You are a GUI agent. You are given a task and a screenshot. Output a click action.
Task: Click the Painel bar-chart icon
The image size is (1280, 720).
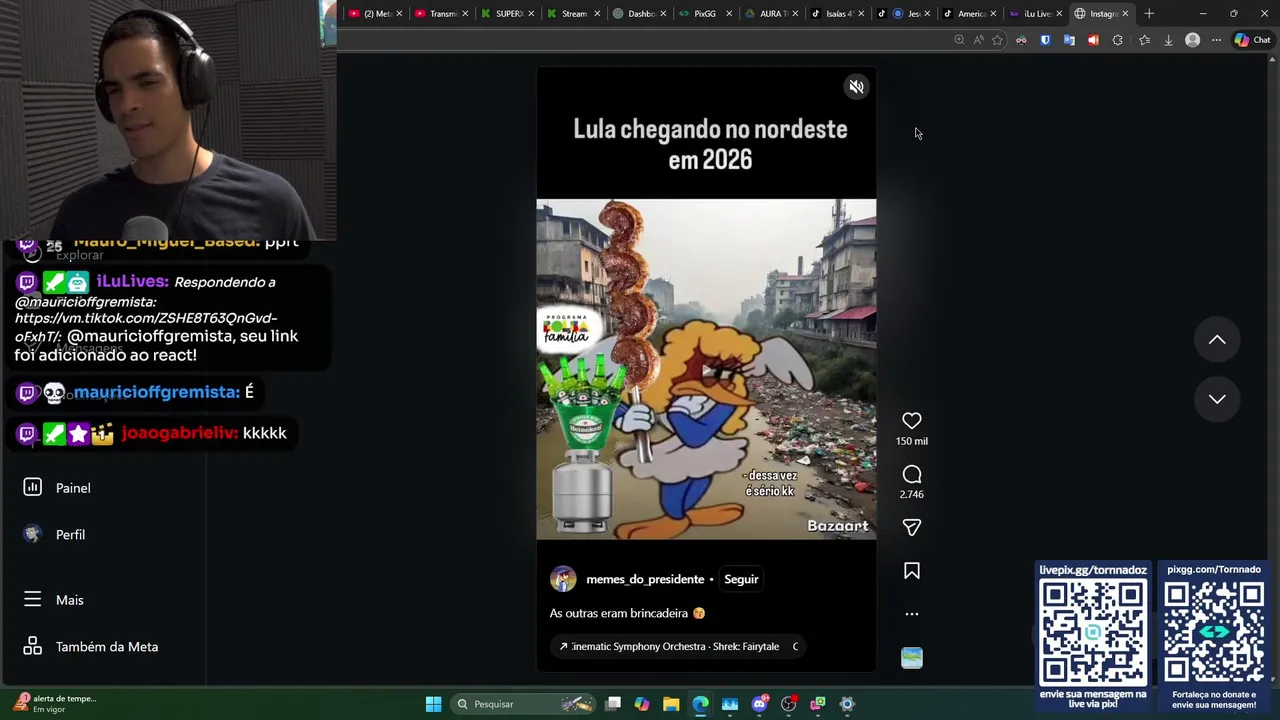point(32,487)
